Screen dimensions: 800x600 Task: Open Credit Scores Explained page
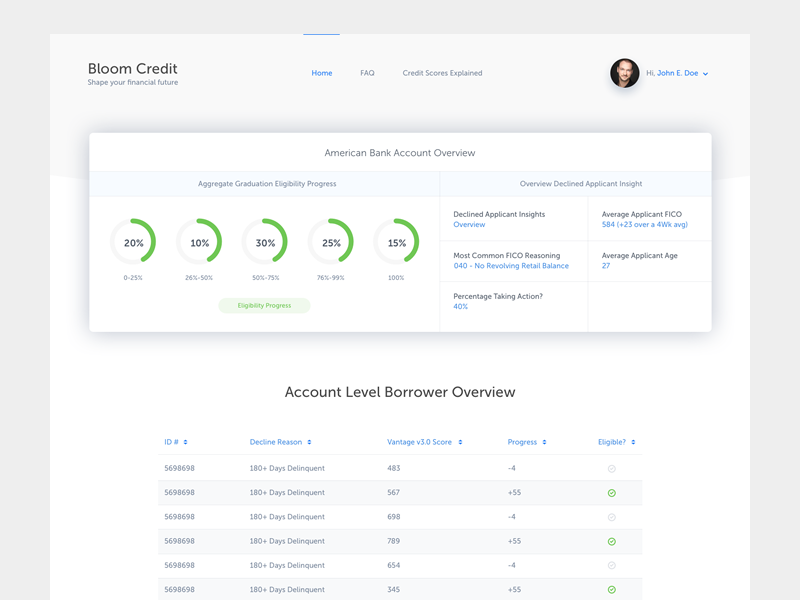pyautogui.click(x=442, y=73)
